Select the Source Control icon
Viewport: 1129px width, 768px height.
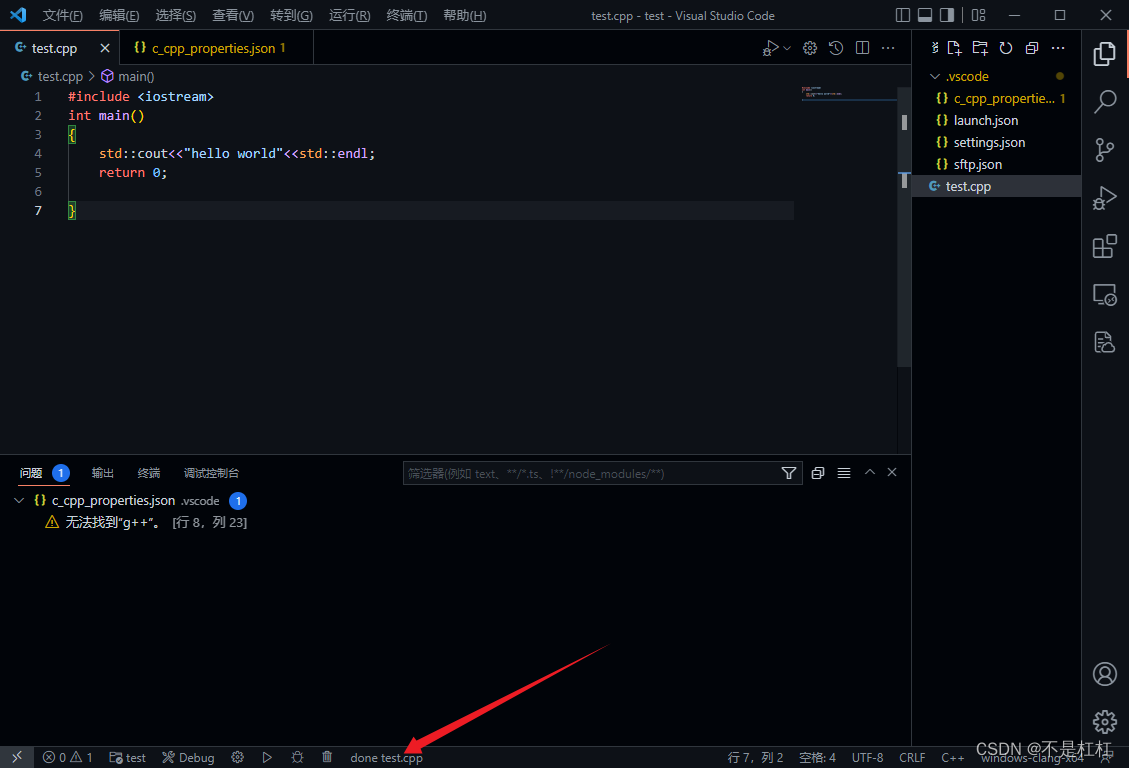point(1104,150)
